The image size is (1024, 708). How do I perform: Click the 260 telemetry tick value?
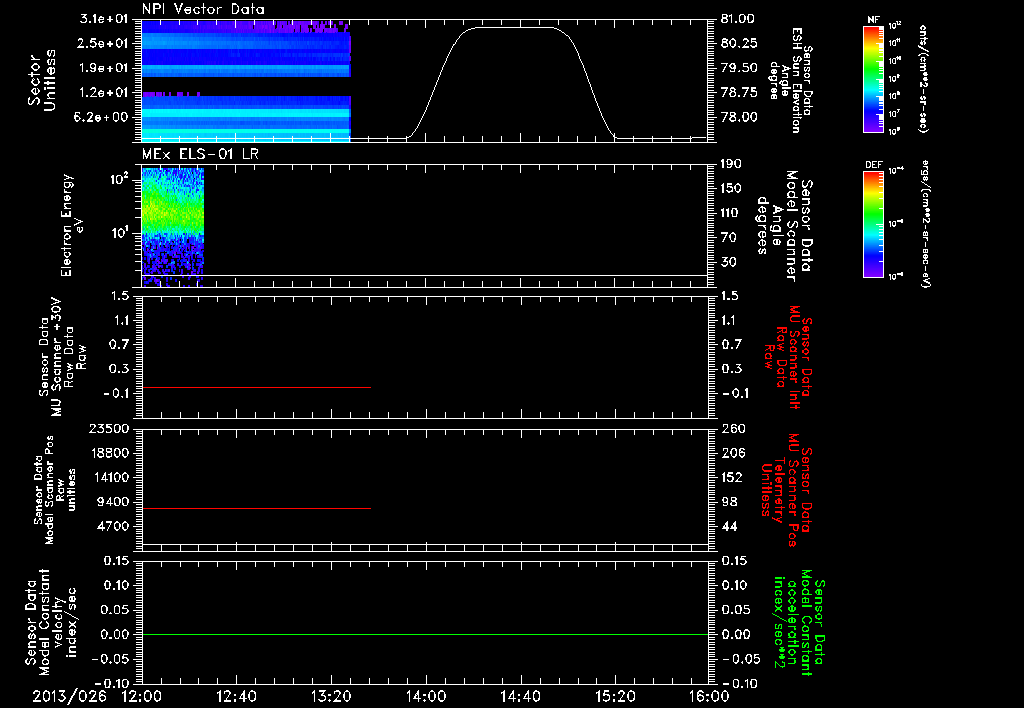733,428
